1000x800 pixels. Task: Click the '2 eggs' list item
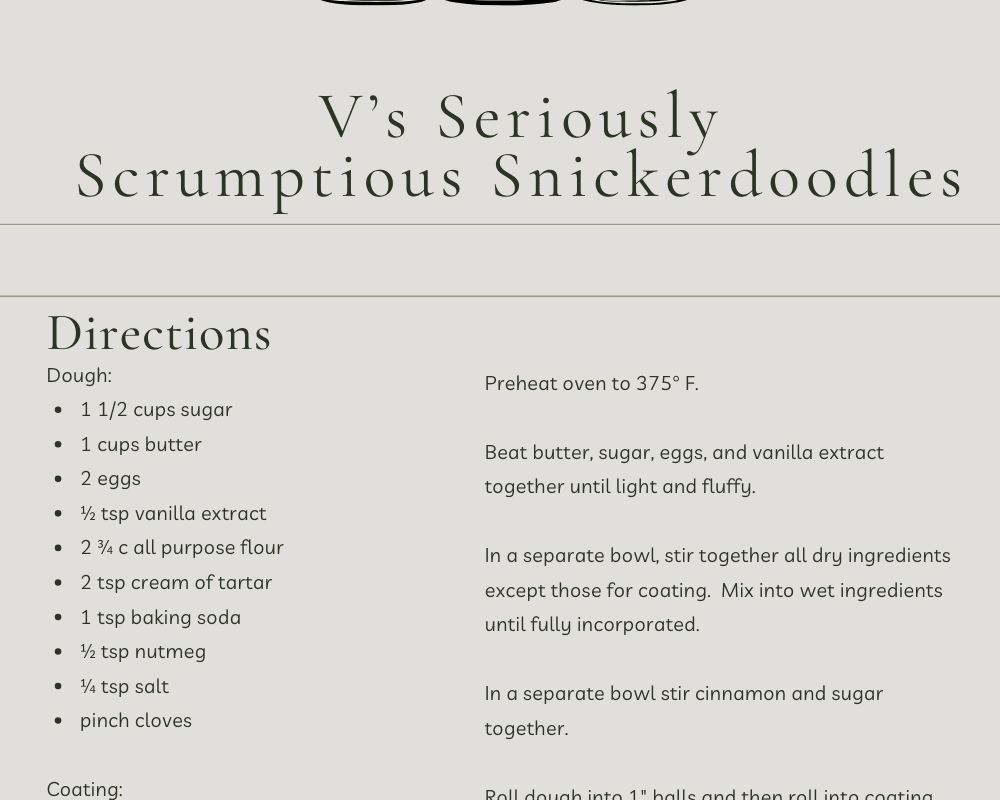[110, 478]
